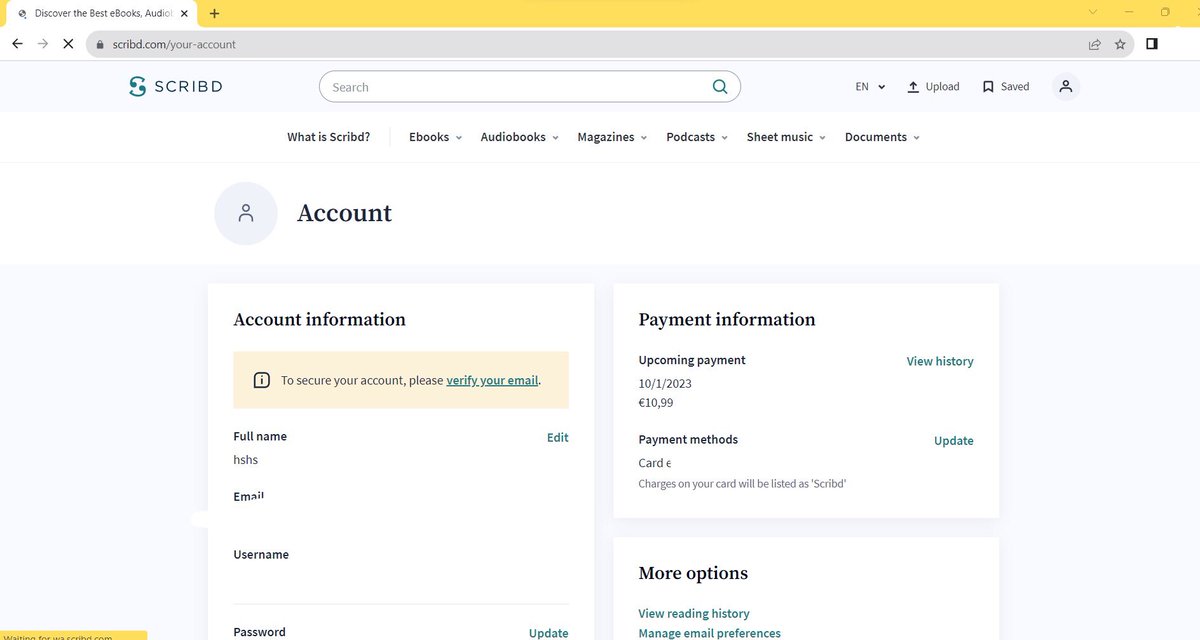Select the Scribd browser tab
This screenshot has height=640, width=1200.
click(104, 13)
